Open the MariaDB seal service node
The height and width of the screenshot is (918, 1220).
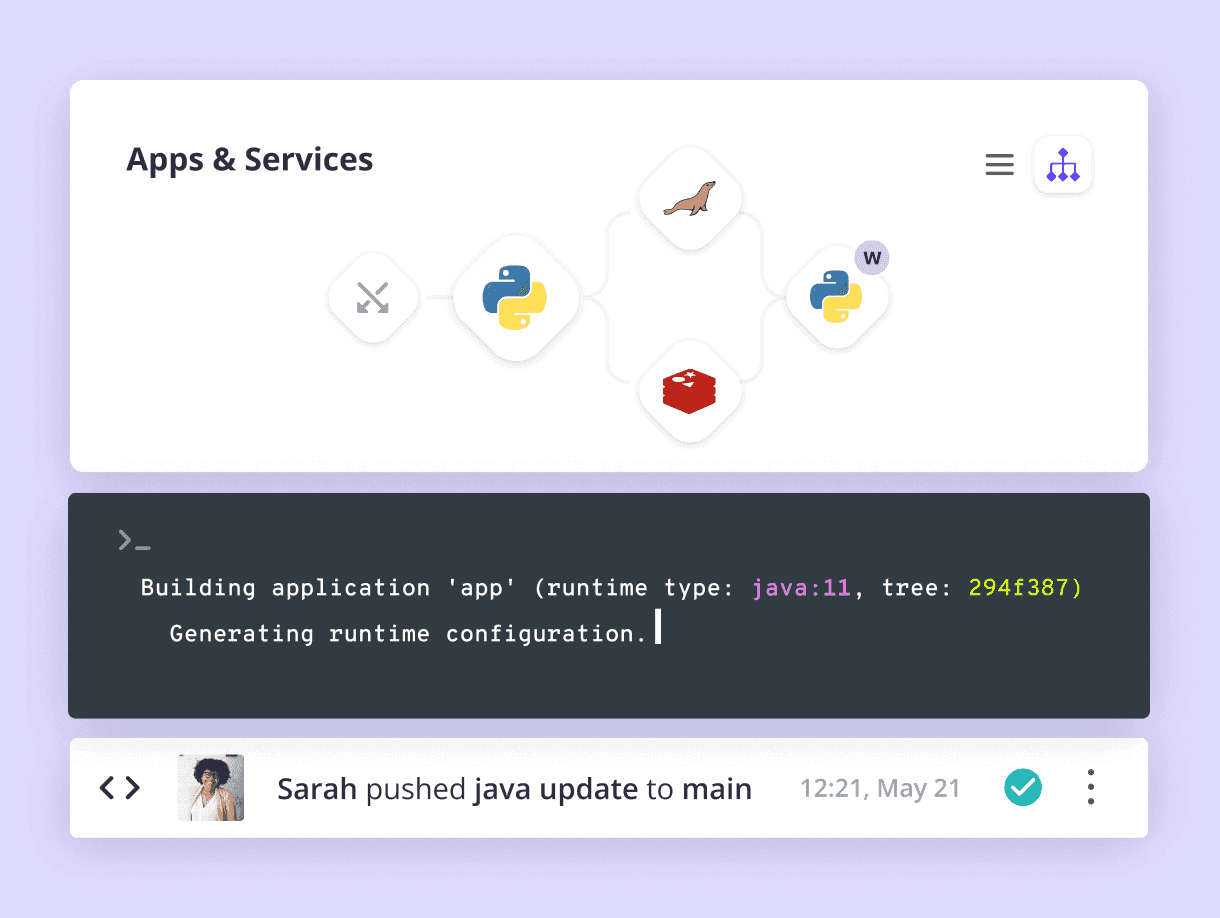pos(690,198)
